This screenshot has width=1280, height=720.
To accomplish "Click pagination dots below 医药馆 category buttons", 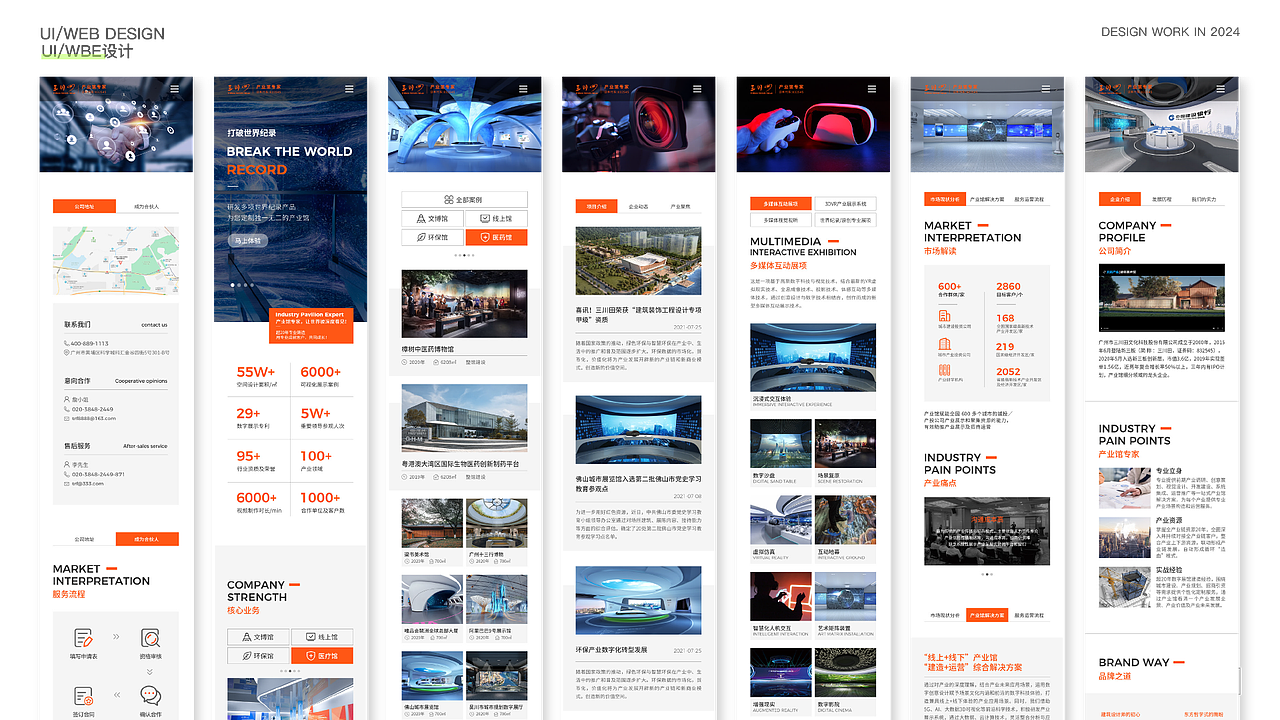I will click(464, 255).
